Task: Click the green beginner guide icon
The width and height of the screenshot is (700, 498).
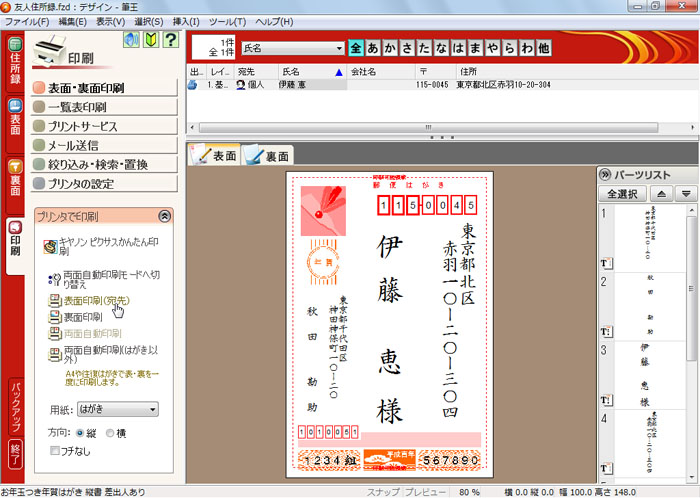Action: (x=151, y=40)
